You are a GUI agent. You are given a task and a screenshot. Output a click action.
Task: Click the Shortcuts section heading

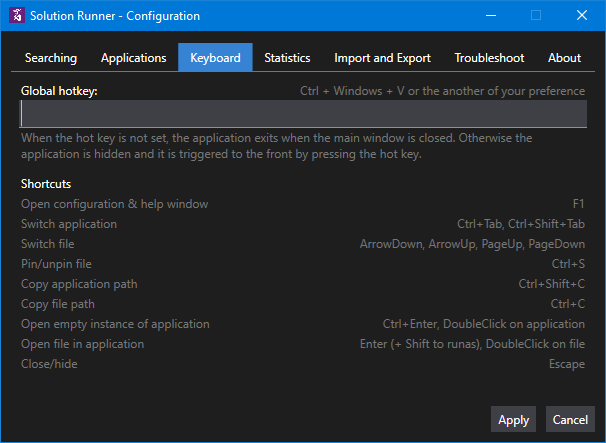pos(46,184)
